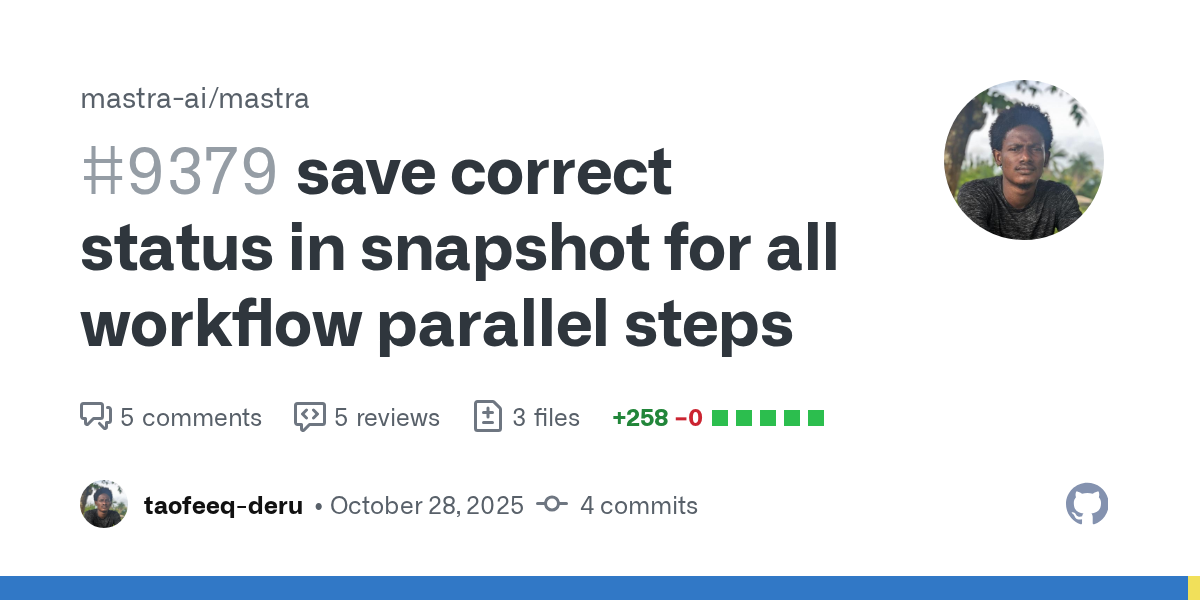
Task: View the "5 comments" label
Action: pyautogui.click(x=190, y=417)
